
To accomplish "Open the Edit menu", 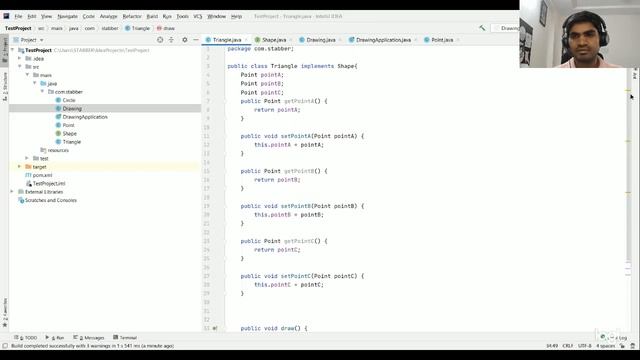I will click(32, 16).
